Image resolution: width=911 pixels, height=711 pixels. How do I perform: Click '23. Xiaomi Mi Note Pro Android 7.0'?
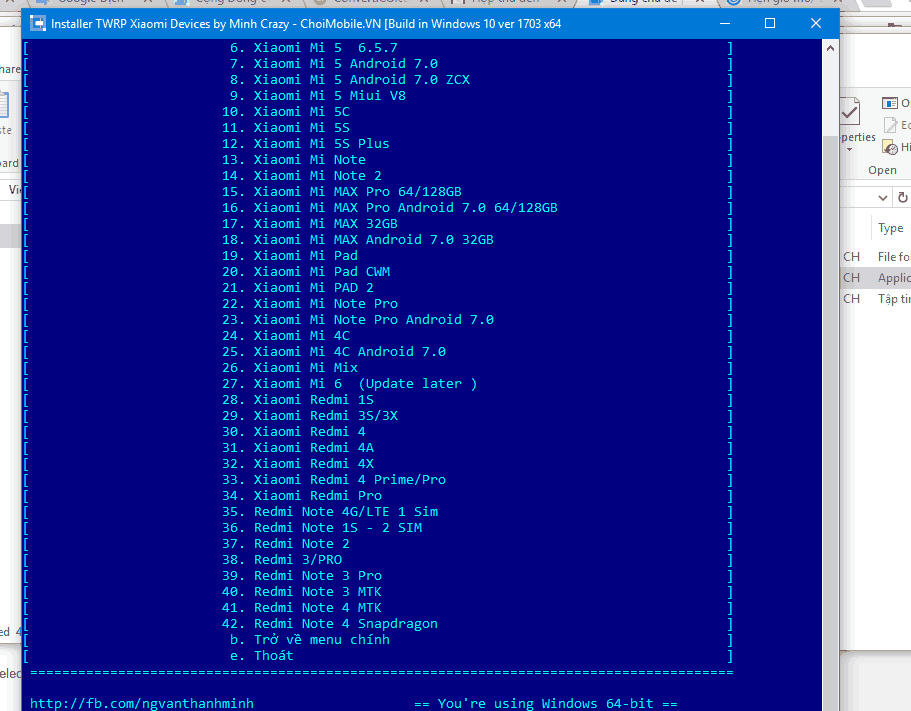[x=358, y=320]
